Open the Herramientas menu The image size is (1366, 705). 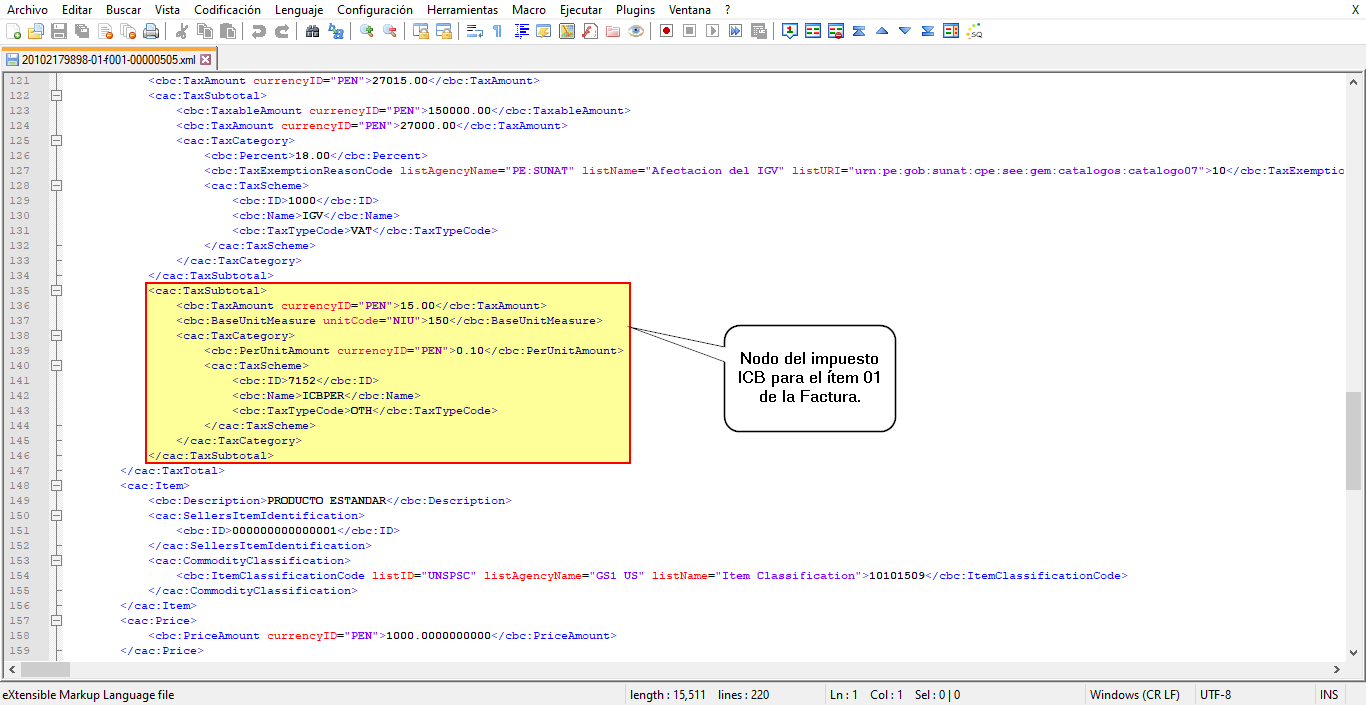tap(462, 9)
